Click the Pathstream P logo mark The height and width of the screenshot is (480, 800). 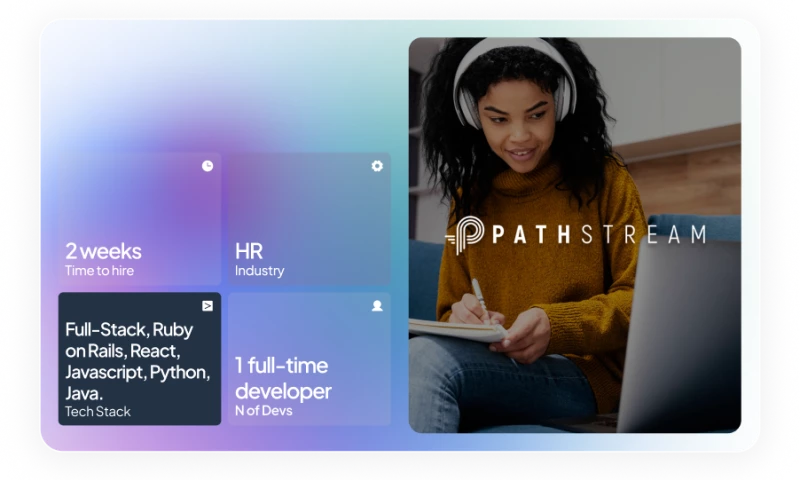[x=465, y=235]
